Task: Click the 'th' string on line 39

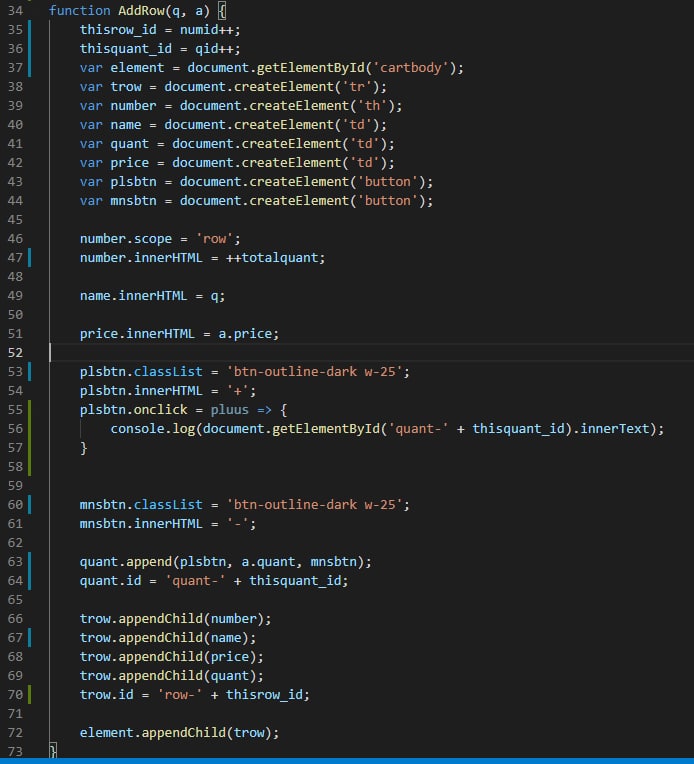Action: [373, 106]
